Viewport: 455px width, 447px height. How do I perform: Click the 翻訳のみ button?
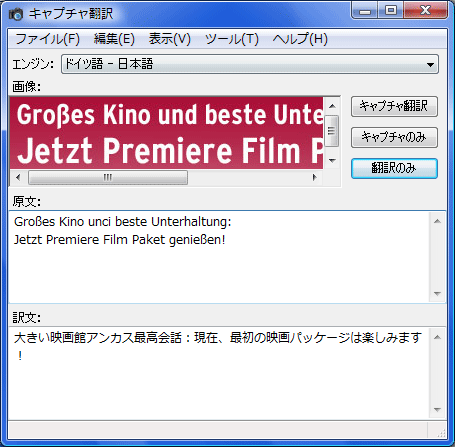[x=394, y=168]
